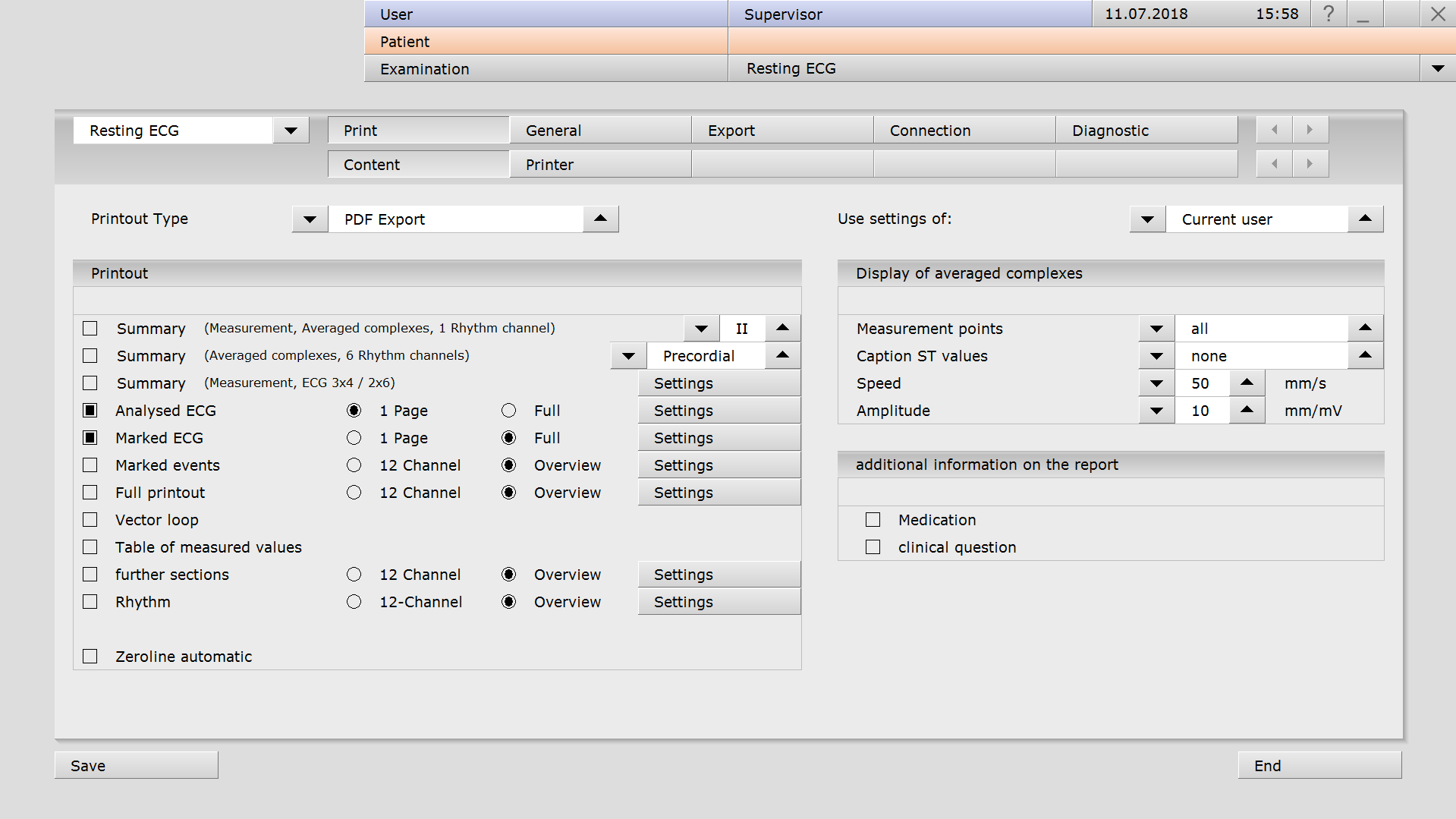The height and width of the screenshot is (819, 1456).
Task: Uncheck the Marked ECG checkbox
Action: 90,438
